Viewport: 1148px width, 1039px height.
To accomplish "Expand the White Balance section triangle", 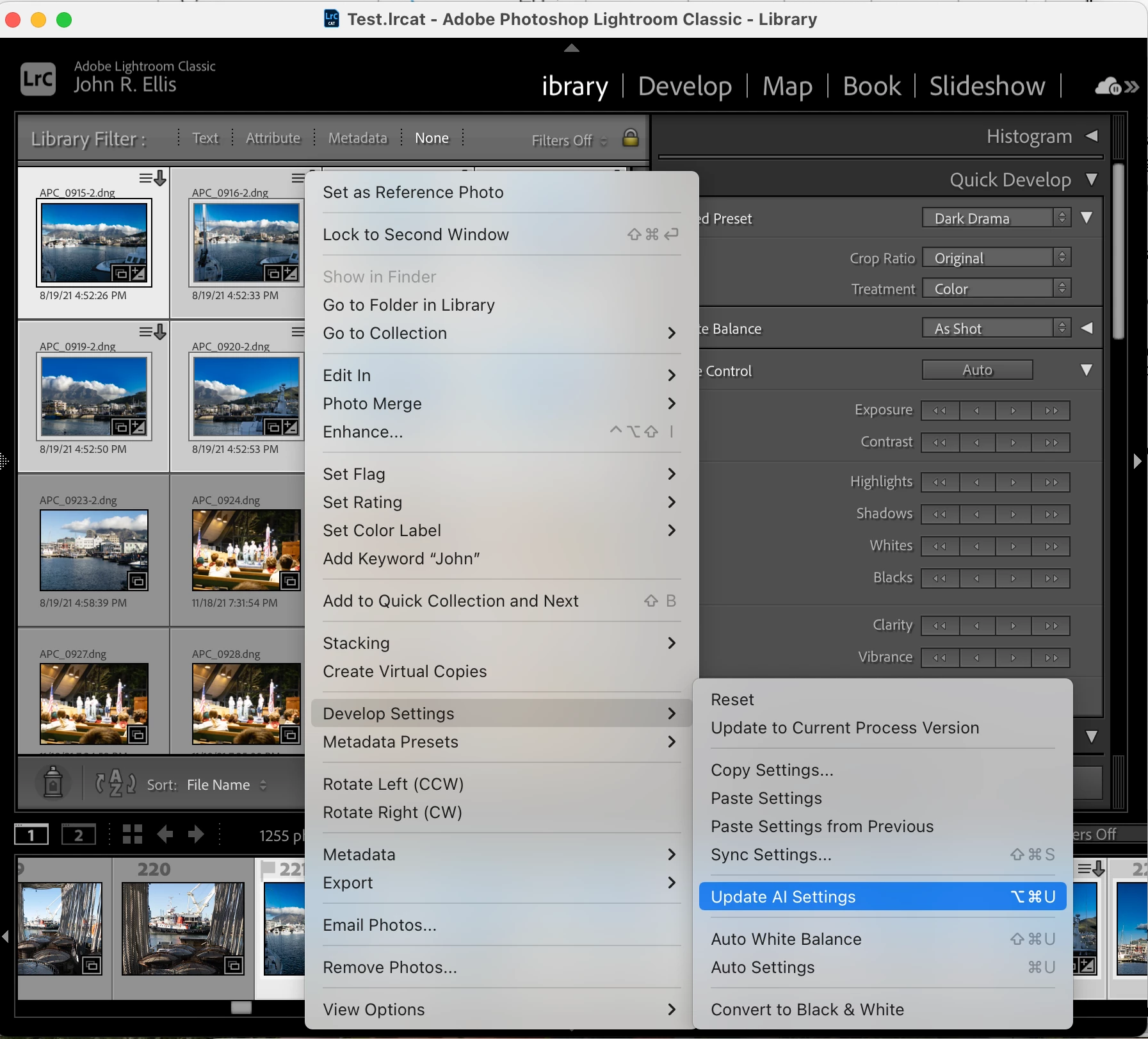I will coord(1087,328).
